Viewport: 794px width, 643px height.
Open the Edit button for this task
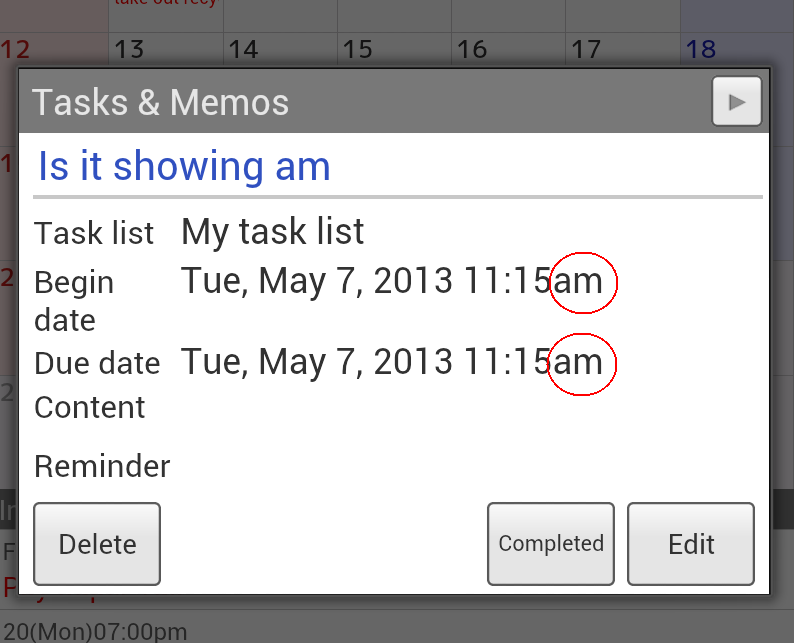691,543
